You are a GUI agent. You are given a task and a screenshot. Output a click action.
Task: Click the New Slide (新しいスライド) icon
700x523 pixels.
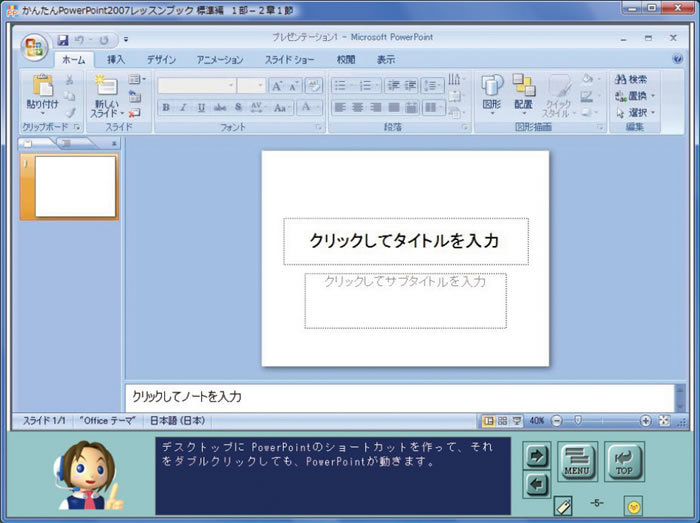coord(106,86)
